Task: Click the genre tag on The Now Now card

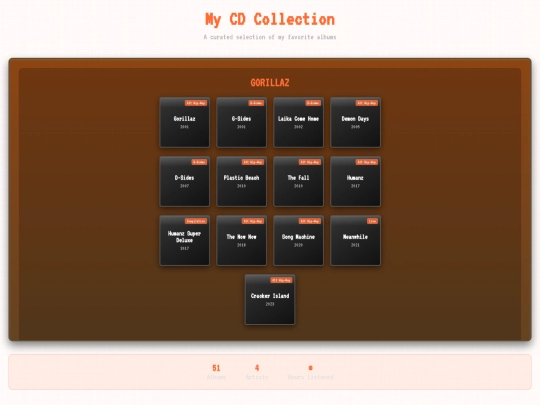Action: [x=253, y=221]
